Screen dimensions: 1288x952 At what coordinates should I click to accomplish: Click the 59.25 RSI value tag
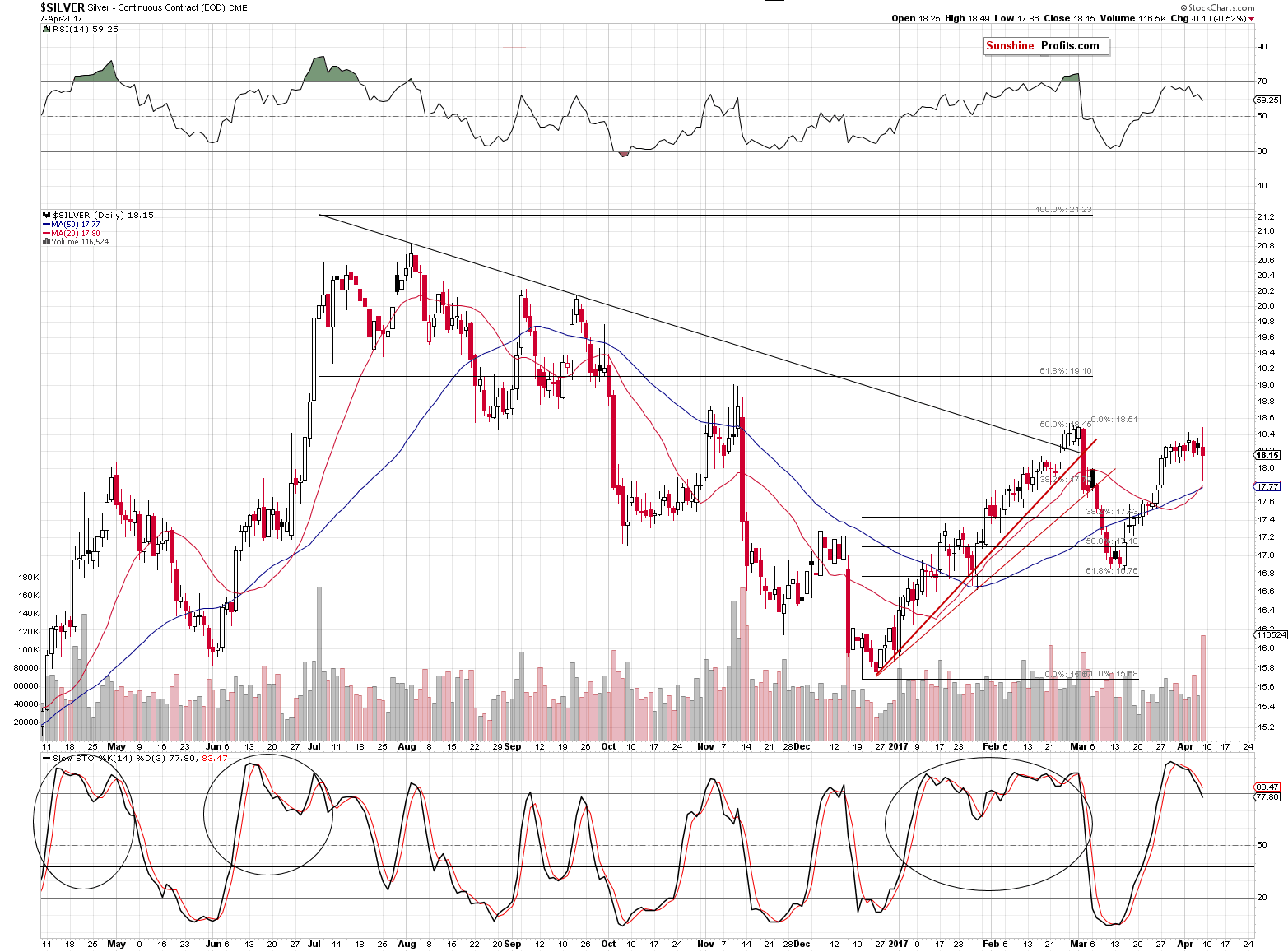[1267, 100]
